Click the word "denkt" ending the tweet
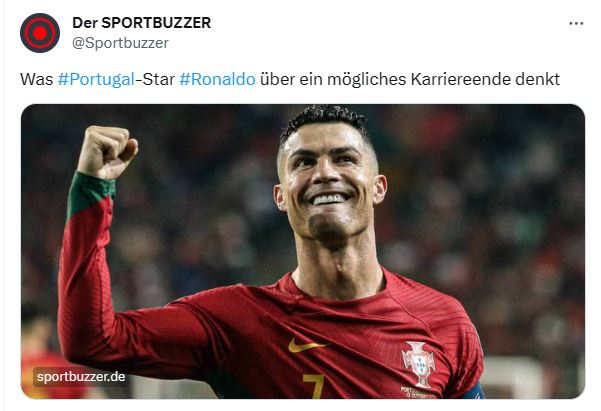The height and width of the screenshot is (411, 601). tap(537, 79)
